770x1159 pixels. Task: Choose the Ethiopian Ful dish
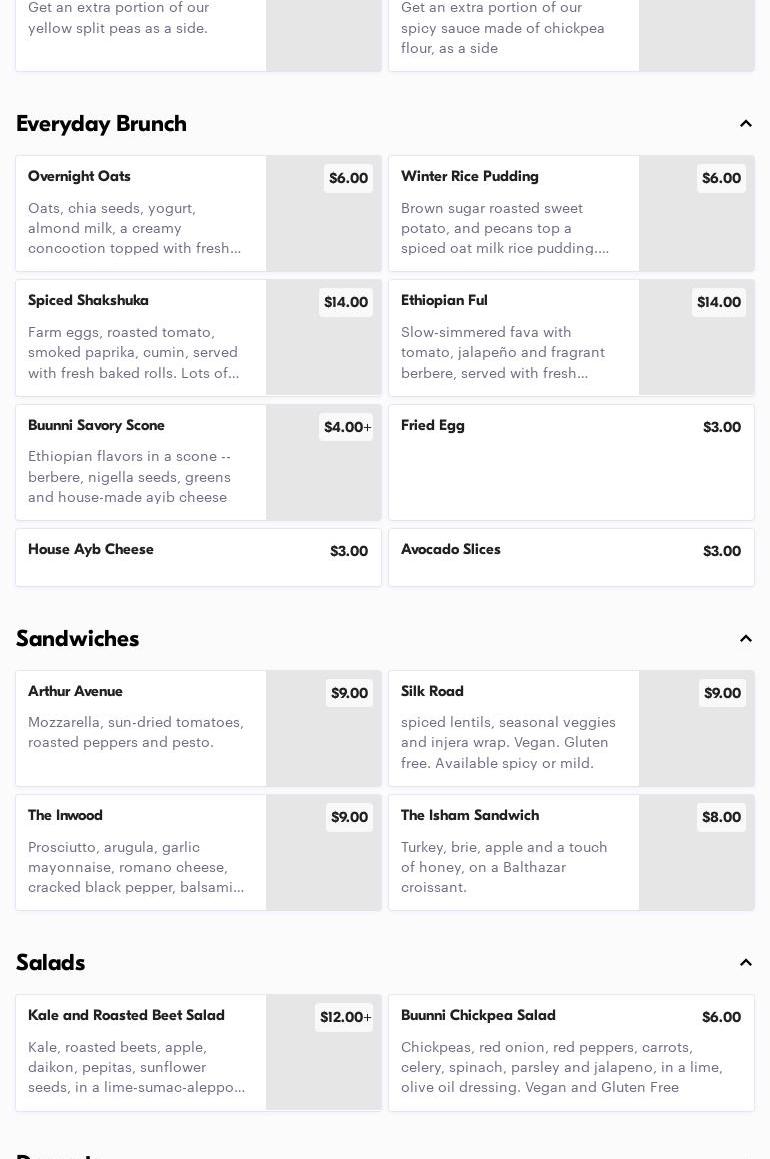[571, 338]
